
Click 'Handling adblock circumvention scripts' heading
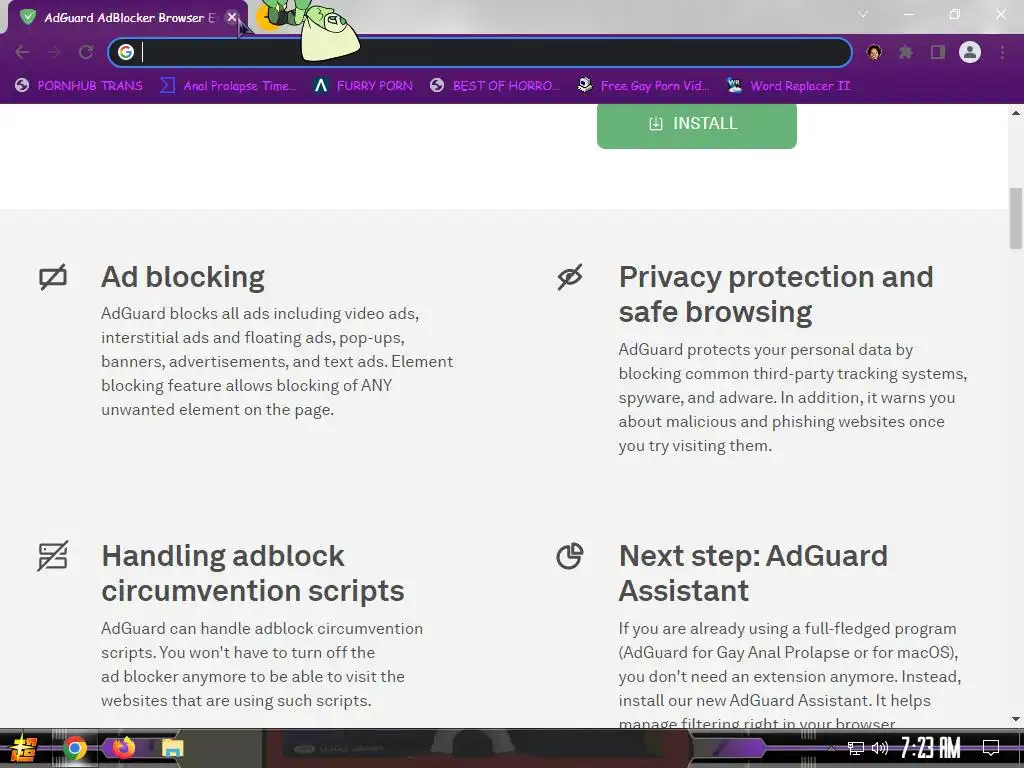click(x=253, y=573)
